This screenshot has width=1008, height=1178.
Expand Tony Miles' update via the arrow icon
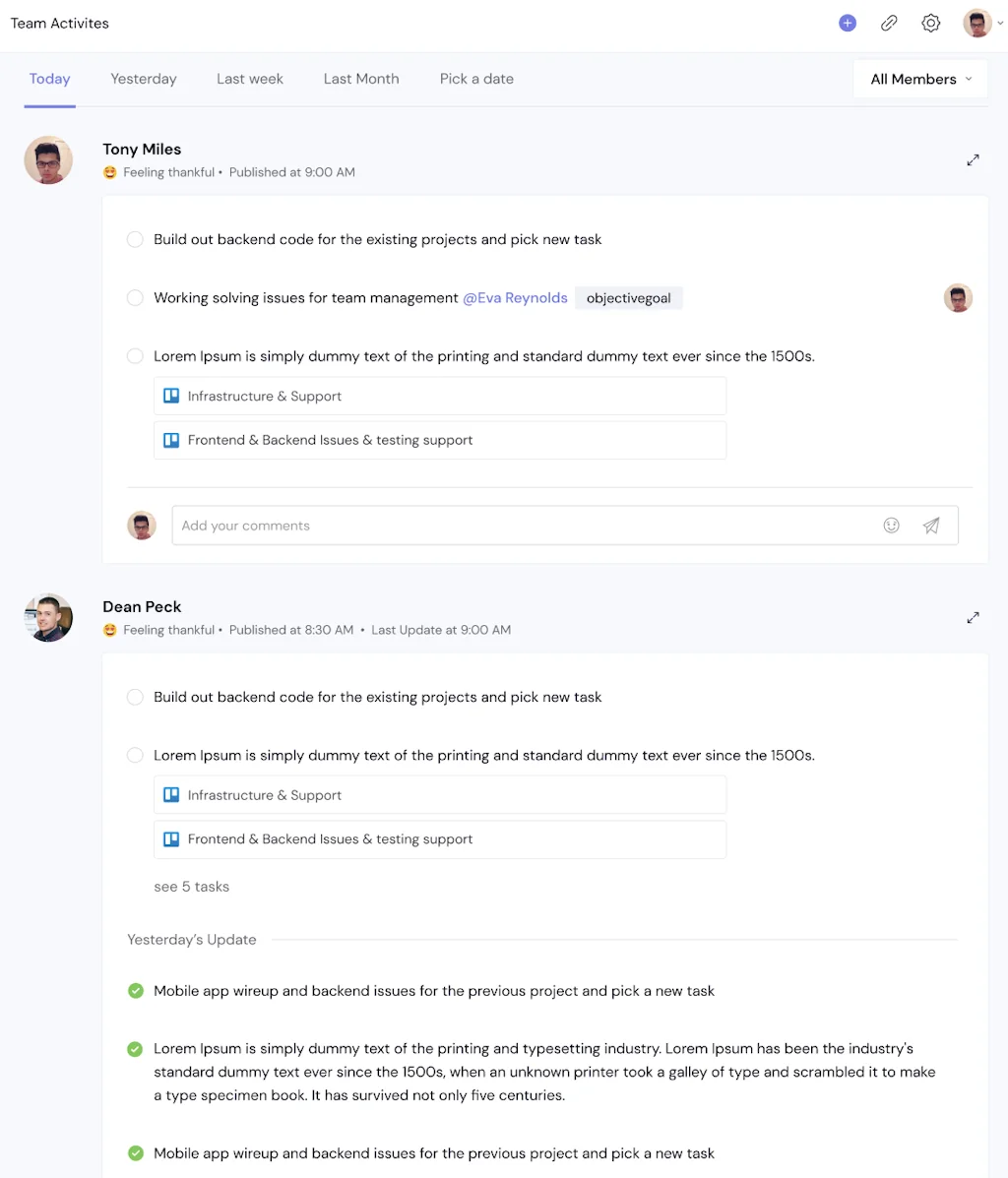click(x=973, y=158)
